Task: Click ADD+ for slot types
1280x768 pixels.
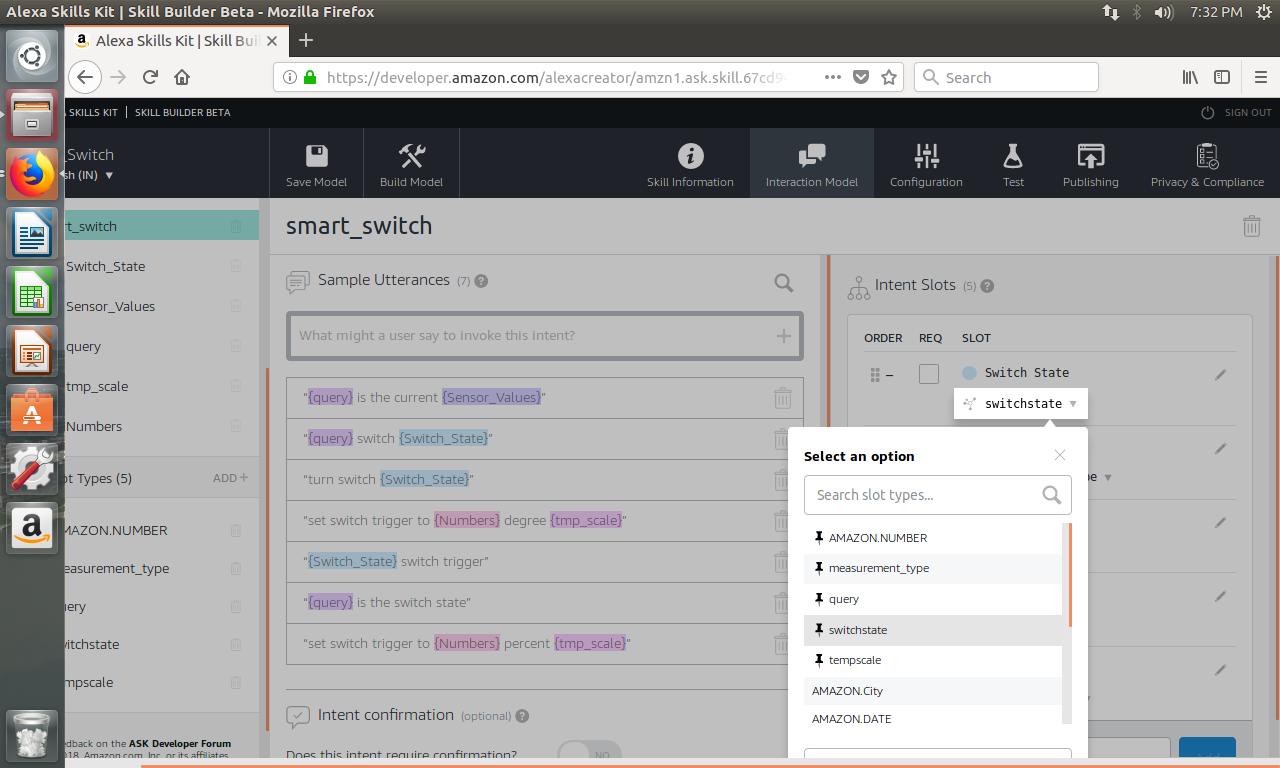Action: [x=230, y=478]
